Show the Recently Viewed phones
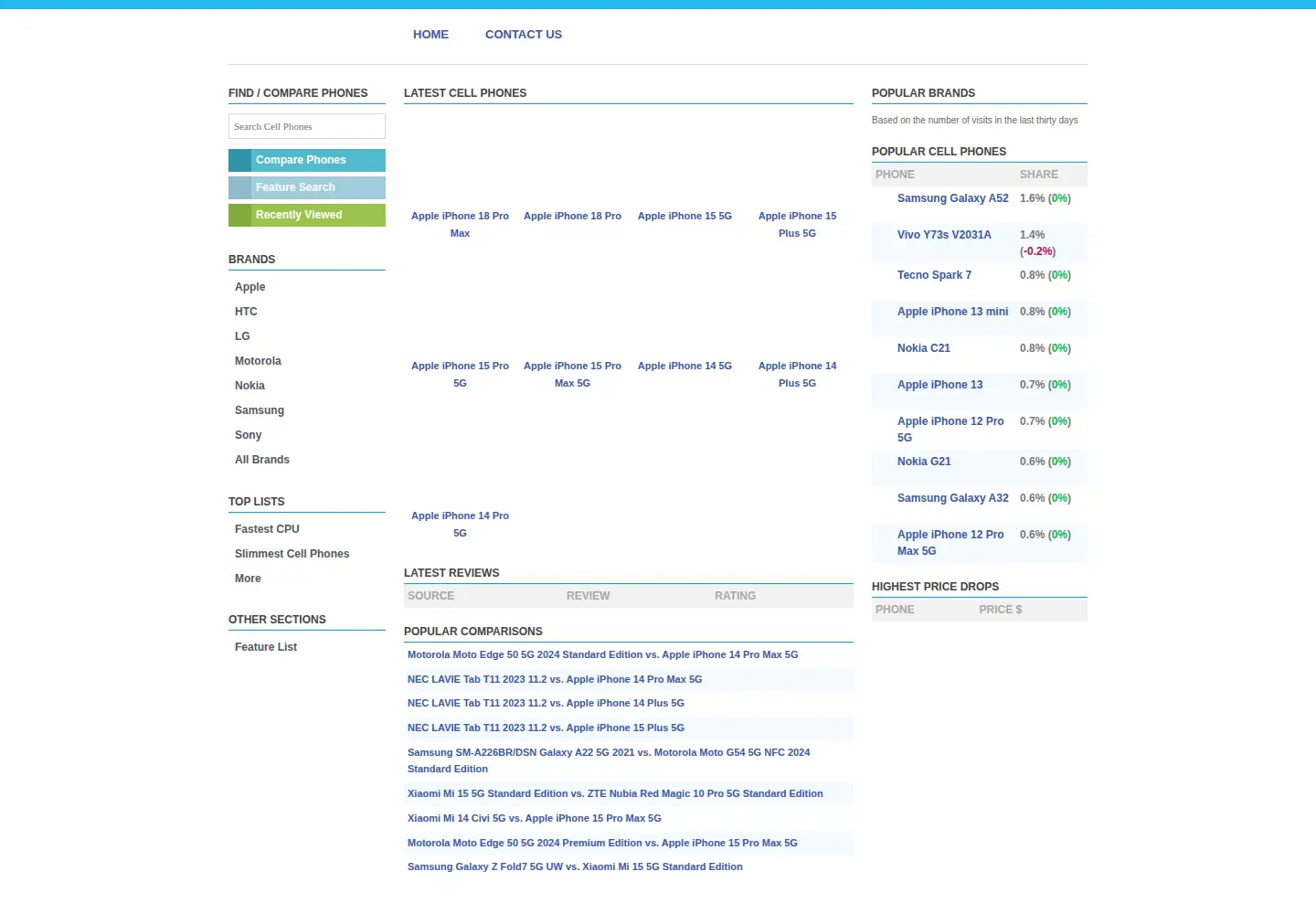Screen dimensions: 1316x914 pyautogui.click(x=307, y=215)
